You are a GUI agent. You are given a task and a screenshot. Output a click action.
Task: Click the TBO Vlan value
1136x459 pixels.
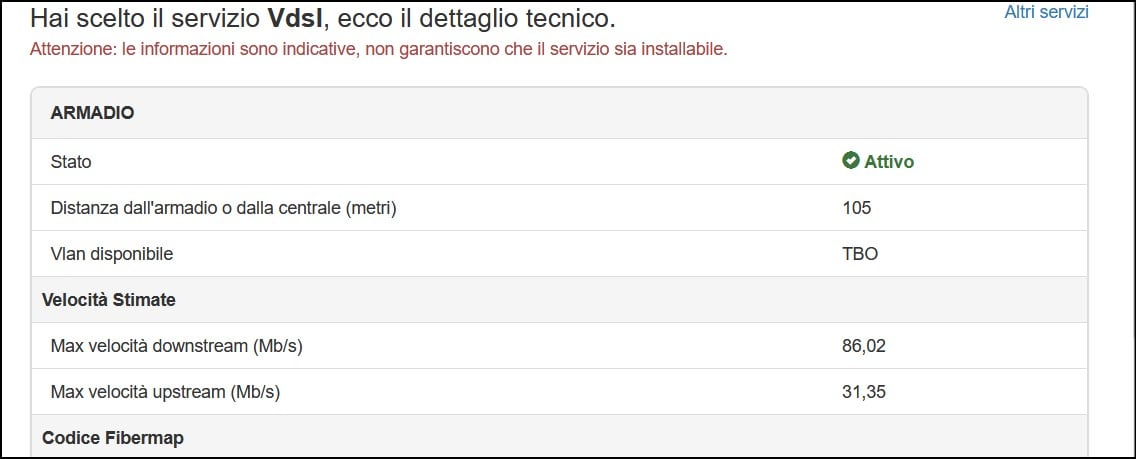click(x=860, y=254)
